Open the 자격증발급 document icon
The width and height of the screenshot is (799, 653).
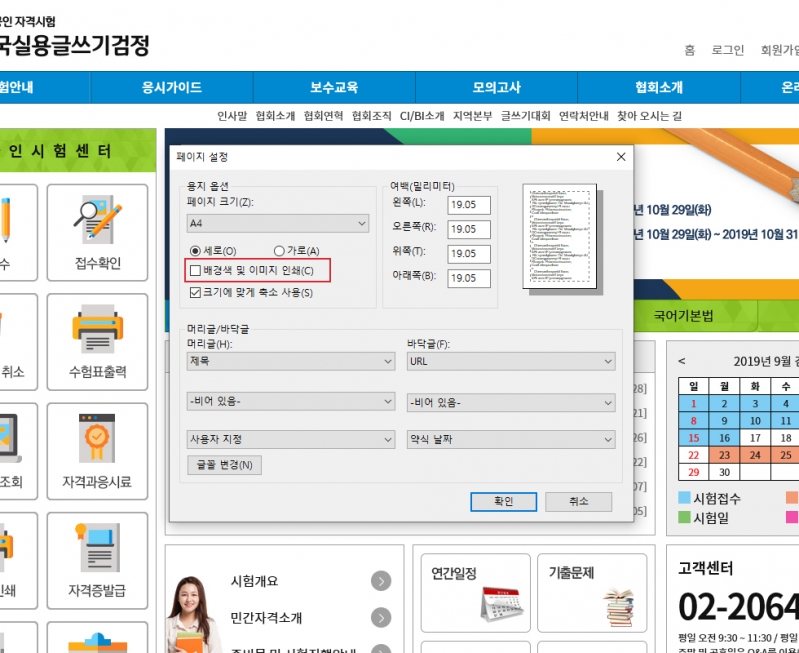click(x=97, y=547)
